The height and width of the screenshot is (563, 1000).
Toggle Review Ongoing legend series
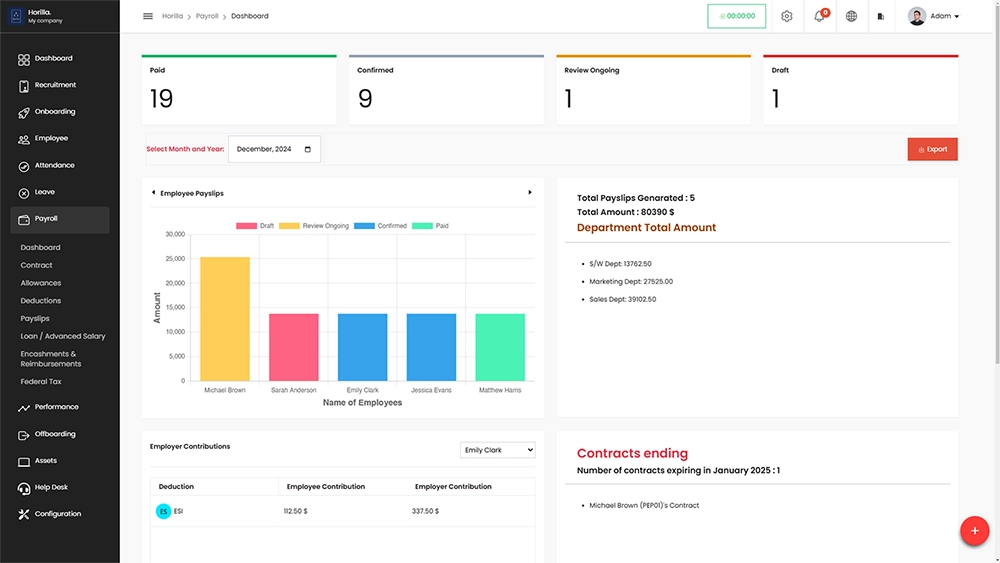click(314, 226)
